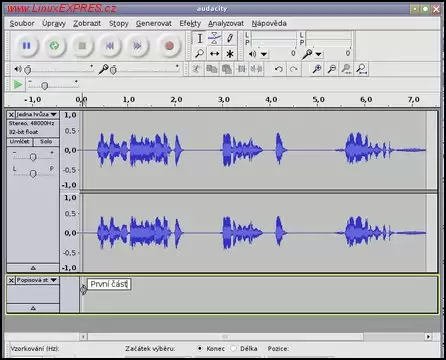Skip to end with forward button
The width and height of the screenshot is (446, 360).
pos(137,46)
